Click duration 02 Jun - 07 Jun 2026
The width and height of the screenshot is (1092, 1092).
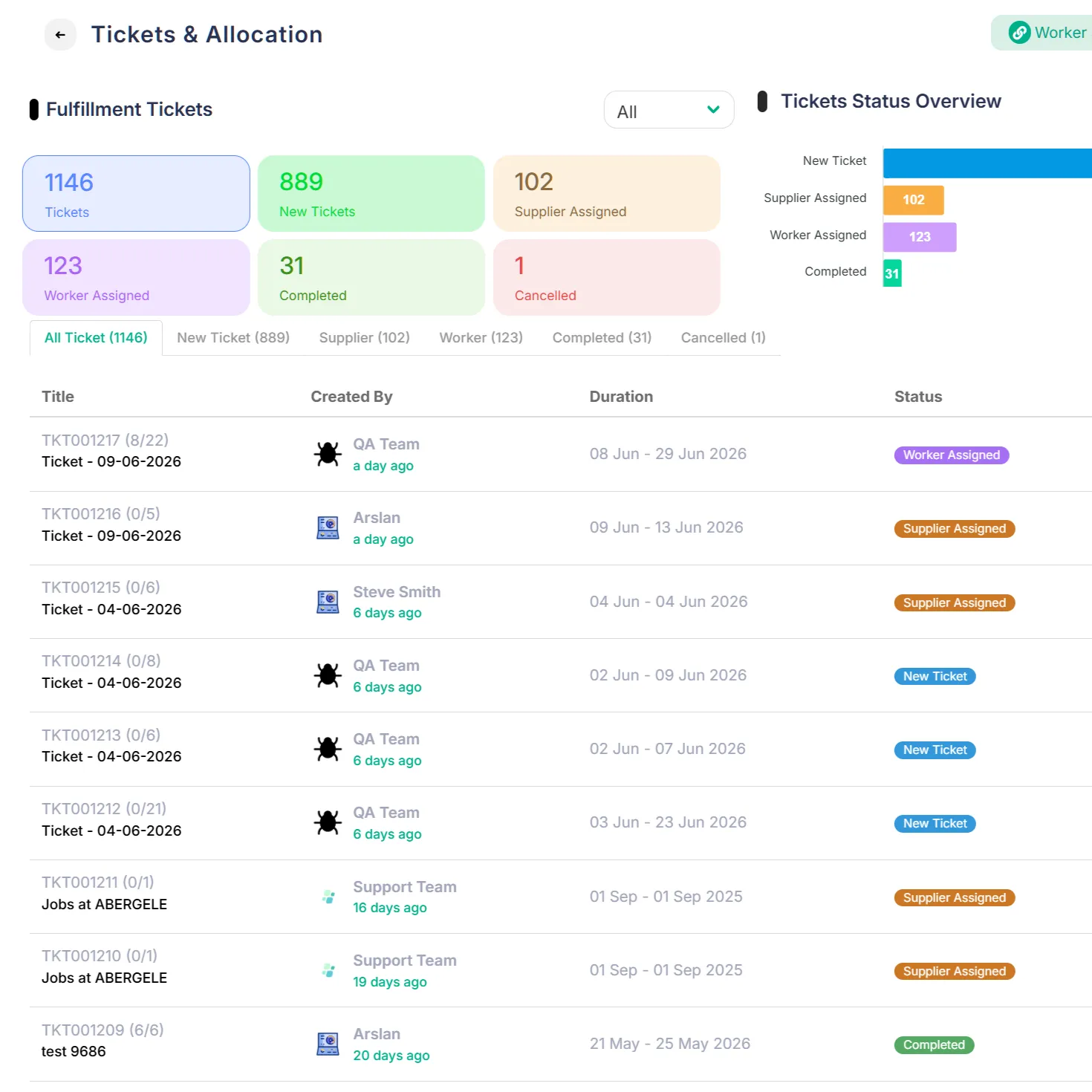668,749
